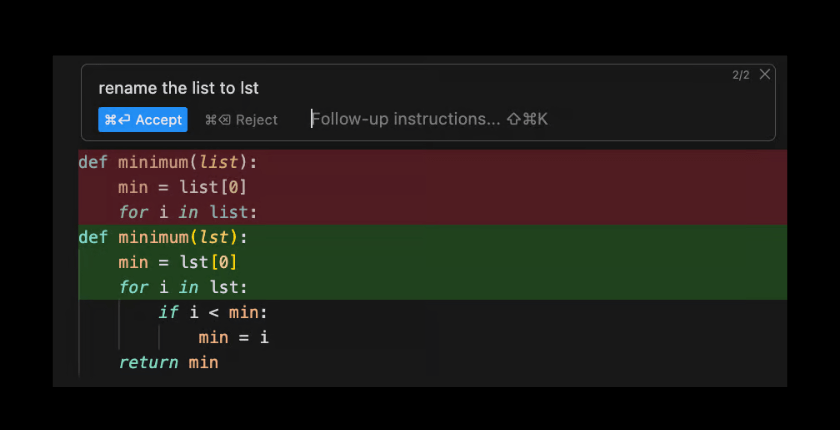Click the added line 'min = lst[0]'
Viewport: 840px width, 430px height.
pyautogui.click(x=177, y=262)
